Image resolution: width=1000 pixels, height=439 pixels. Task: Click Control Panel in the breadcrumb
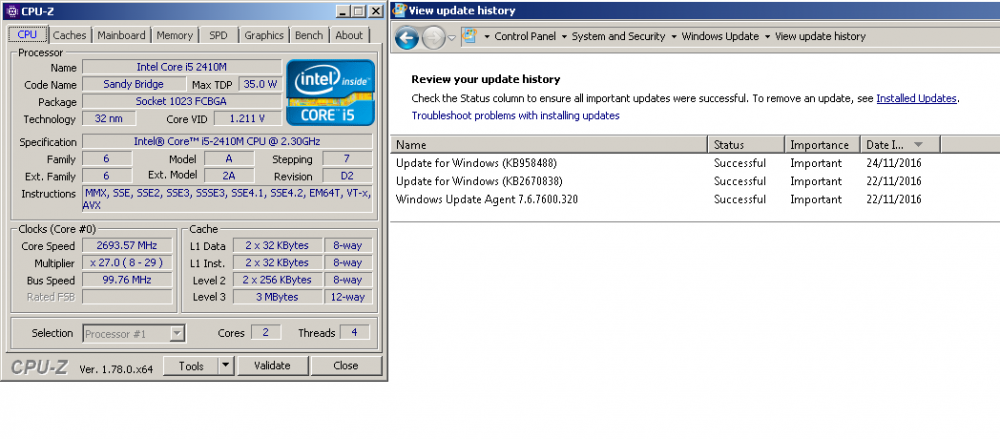[525, 36]
